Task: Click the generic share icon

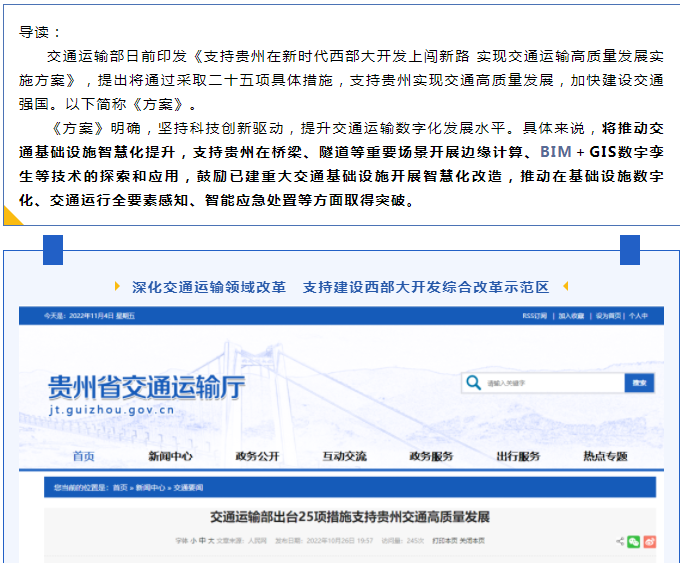Action: click(x=619, y=541)
